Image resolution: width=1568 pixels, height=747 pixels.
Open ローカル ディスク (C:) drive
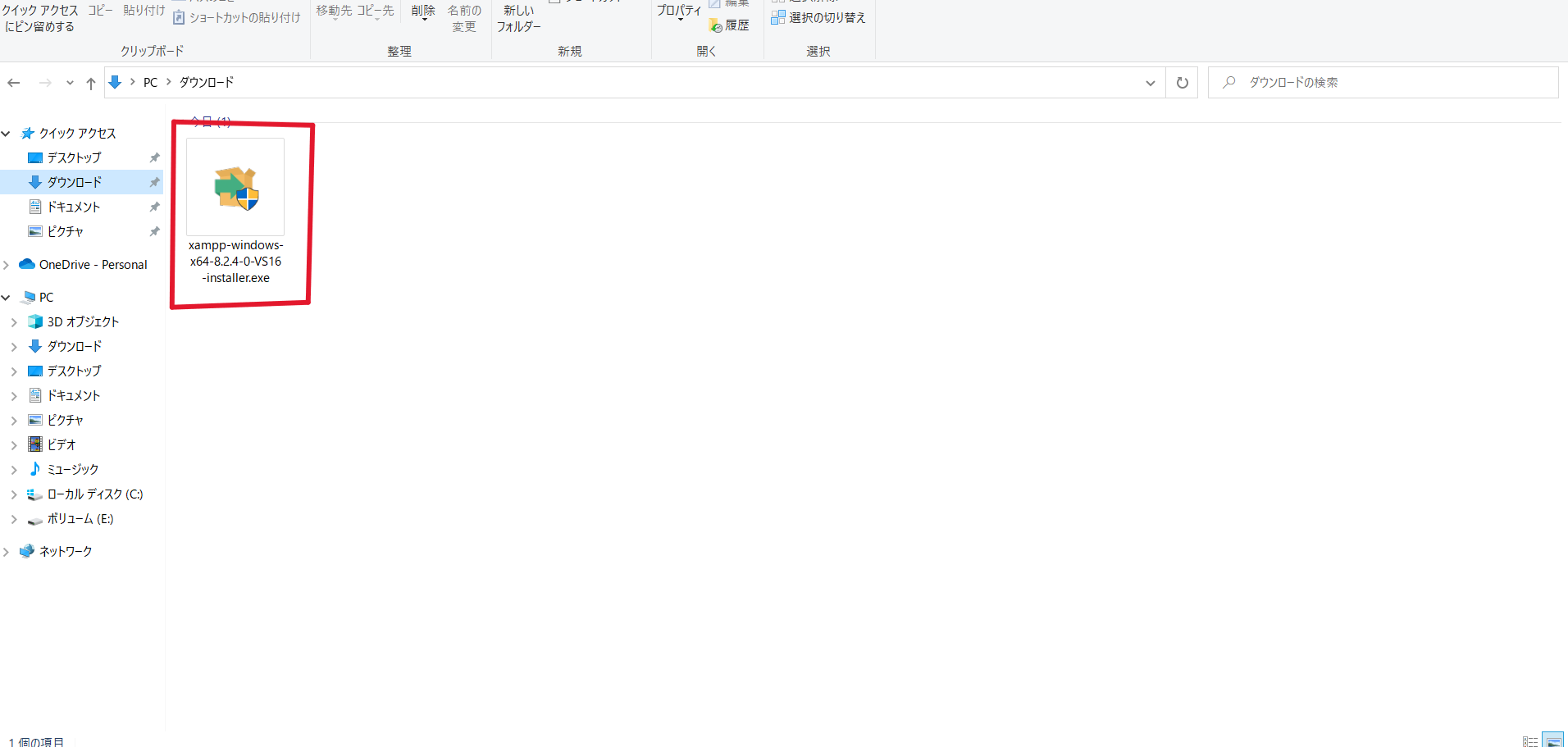pos(85,494)
